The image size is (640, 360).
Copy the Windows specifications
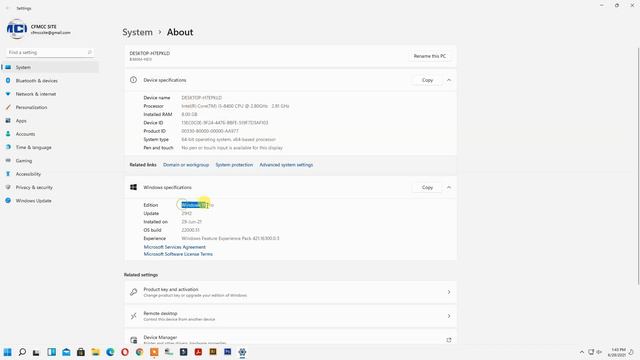click(x=427, y=187)
